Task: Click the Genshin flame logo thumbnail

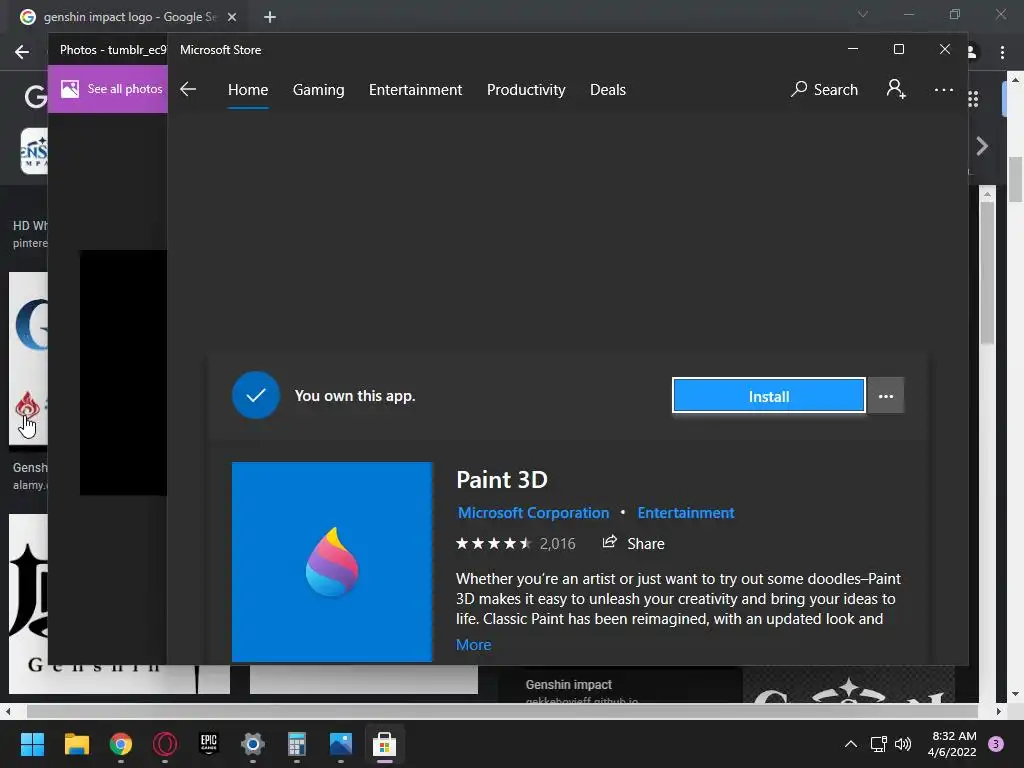Action: pos(27,406)
